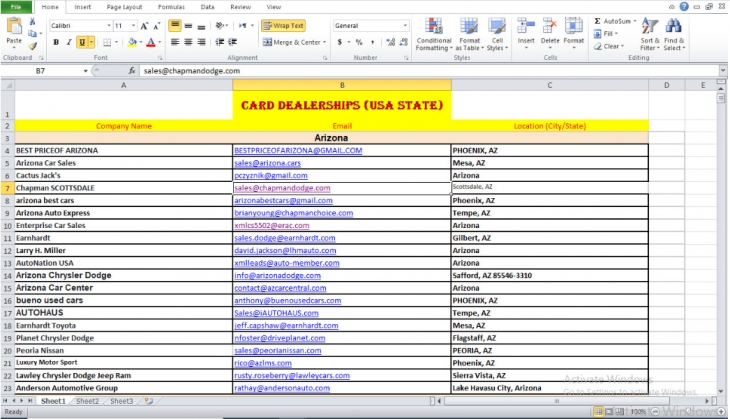Toggle Italic formatting
730x419 pixels.
pyautogui.click(x=69, y=42)
